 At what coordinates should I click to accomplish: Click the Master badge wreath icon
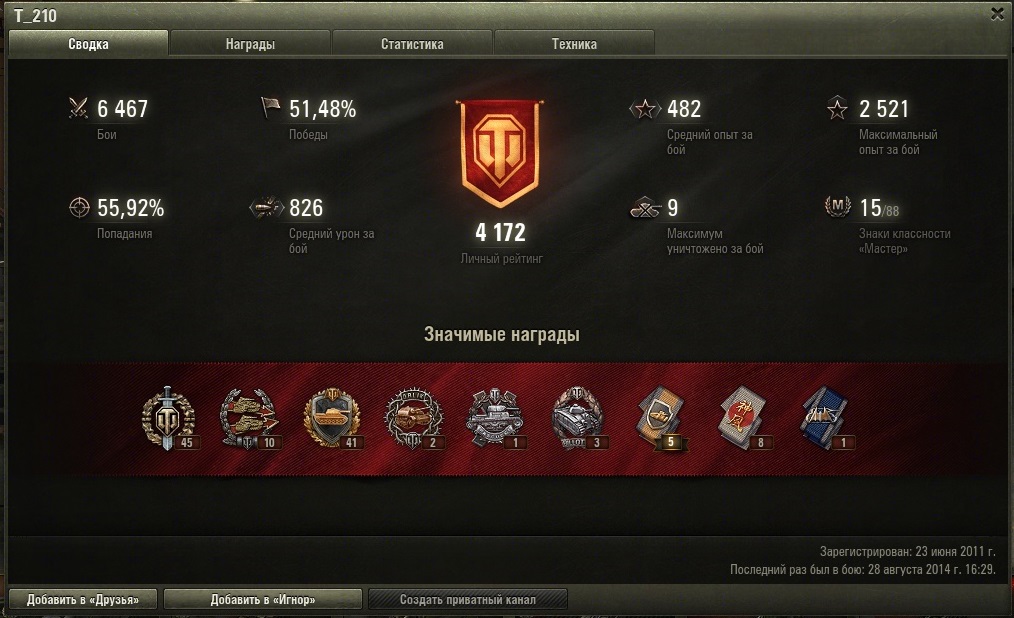click(x=837, y=206)
